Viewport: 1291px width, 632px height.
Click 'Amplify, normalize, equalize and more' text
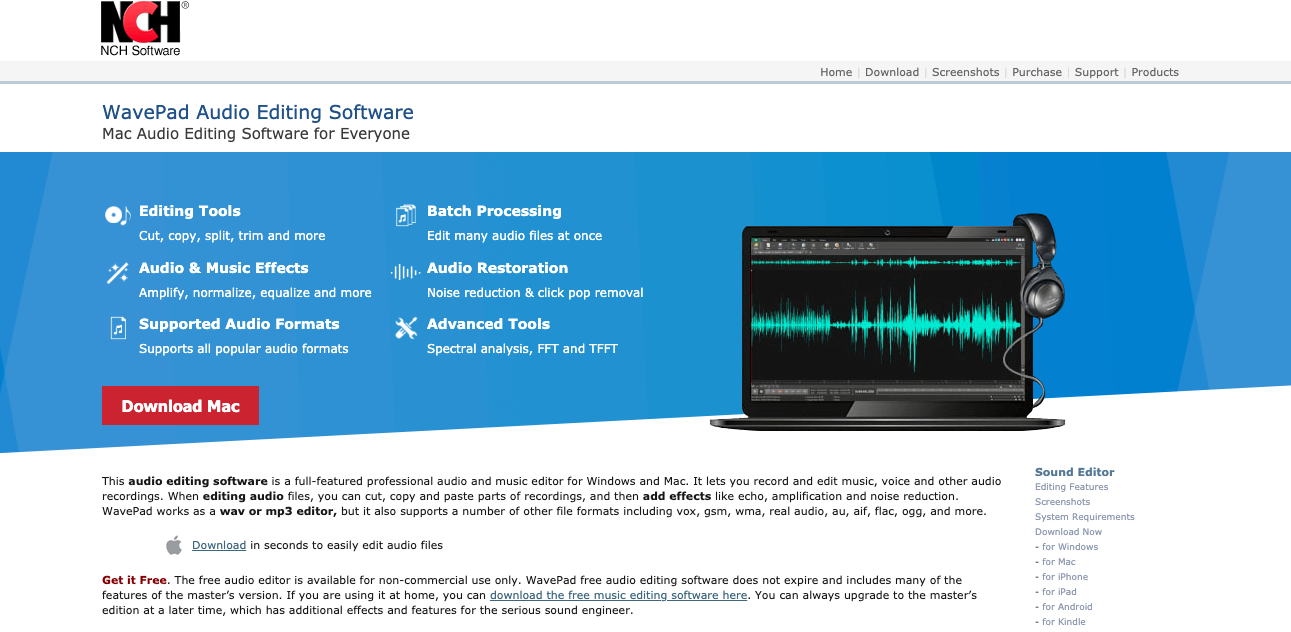[x=255, y=293]
